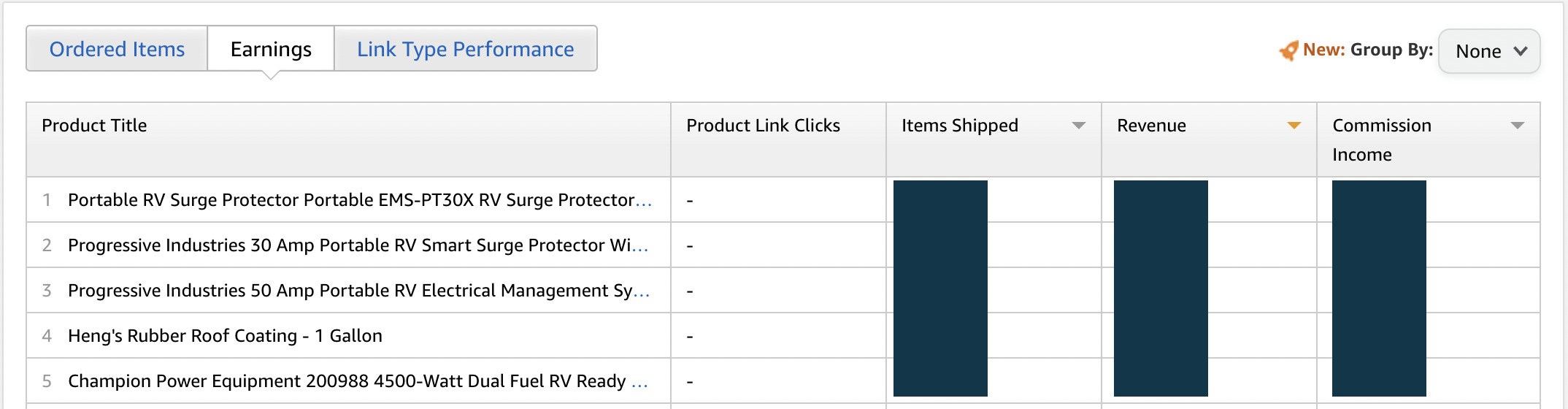The image size is (1568, 409).
Task: Click the Product Link Clicks header
Action: click(763, 126)
